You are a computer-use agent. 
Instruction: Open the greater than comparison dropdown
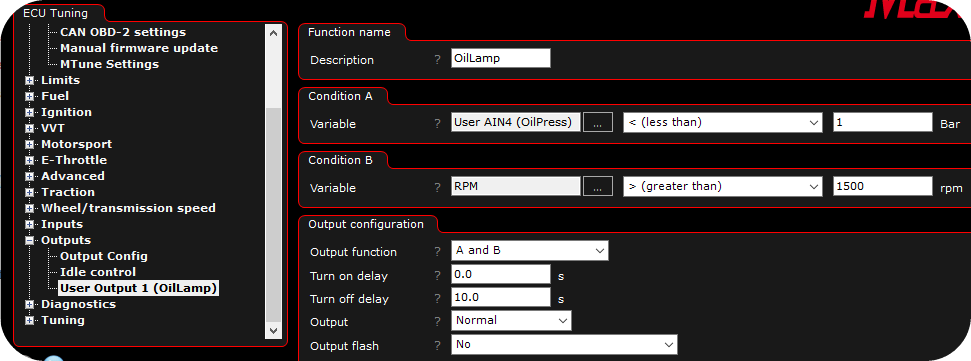[723, 186]
